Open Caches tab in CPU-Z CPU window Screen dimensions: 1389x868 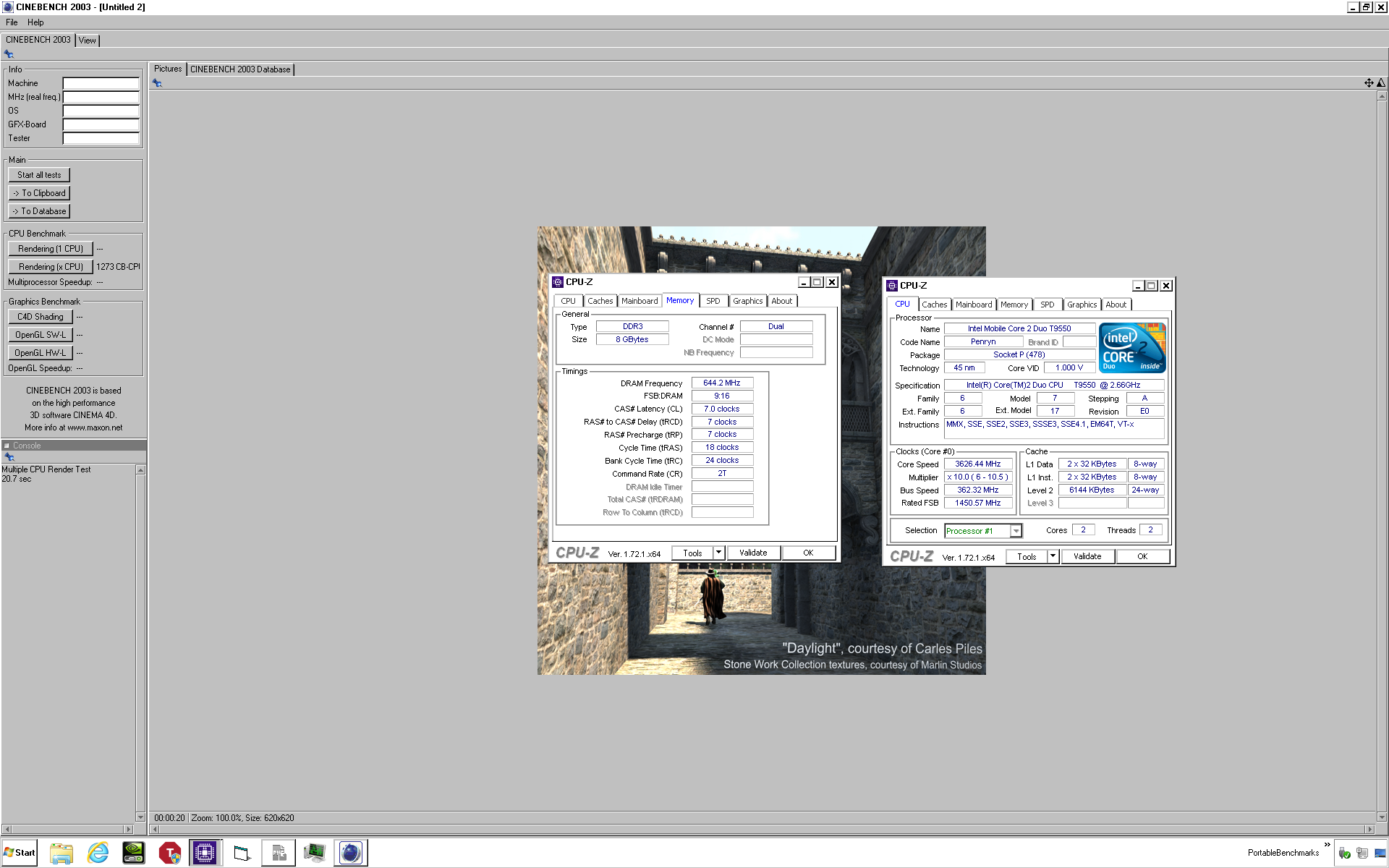(934, 305)
